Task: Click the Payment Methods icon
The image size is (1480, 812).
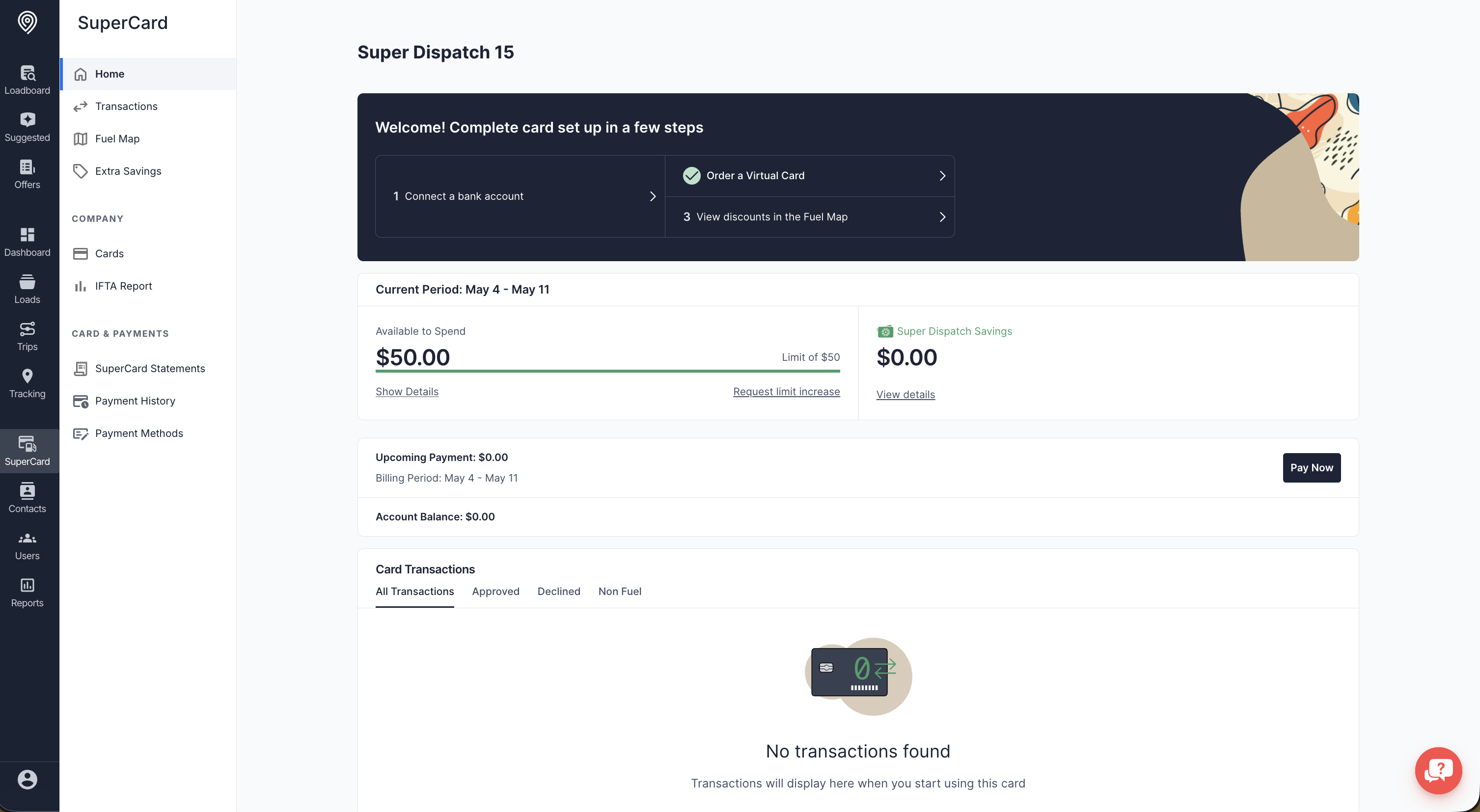Action: point(81,433)
